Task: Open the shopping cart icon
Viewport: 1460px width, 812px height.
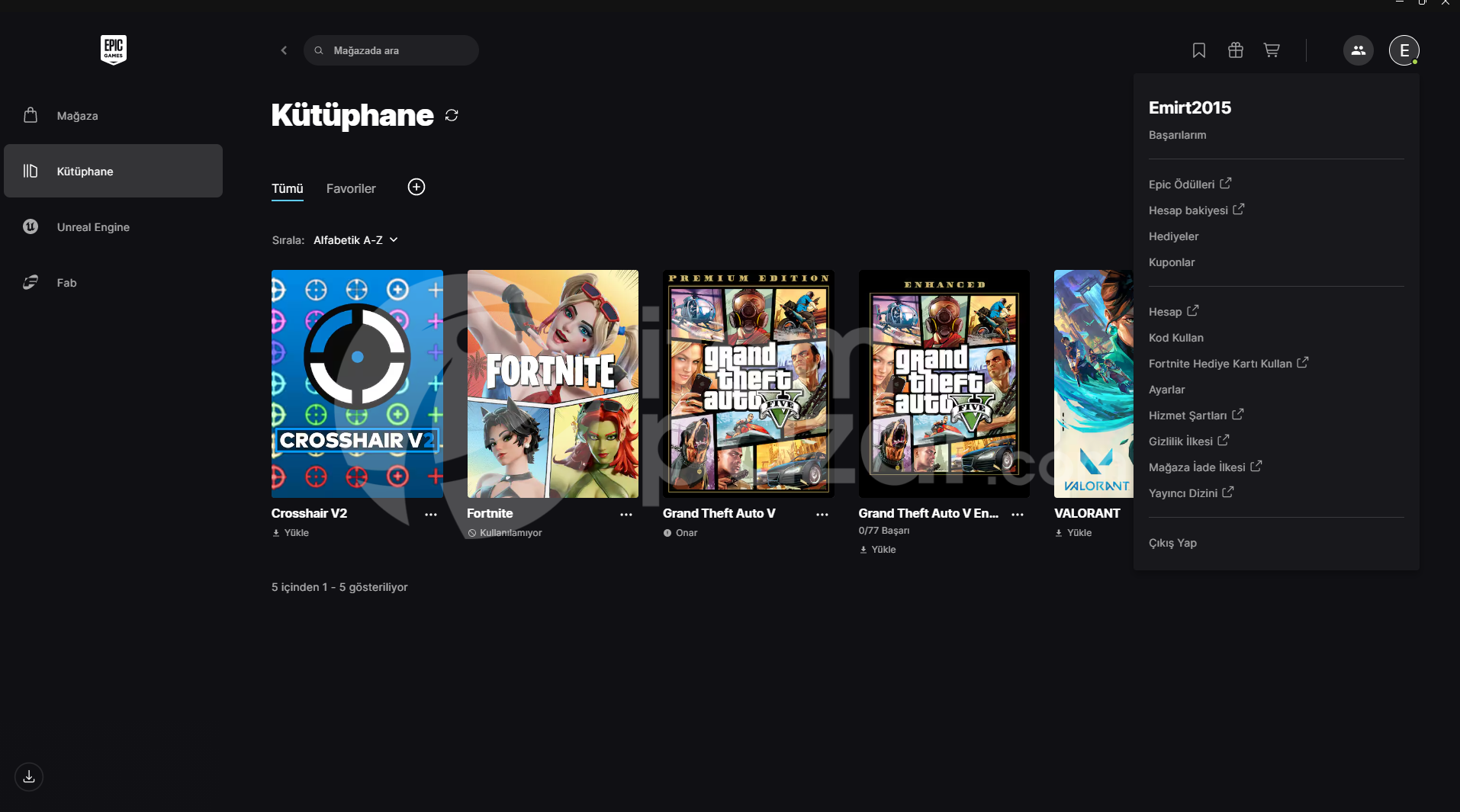Action: tap(1272, 50)
